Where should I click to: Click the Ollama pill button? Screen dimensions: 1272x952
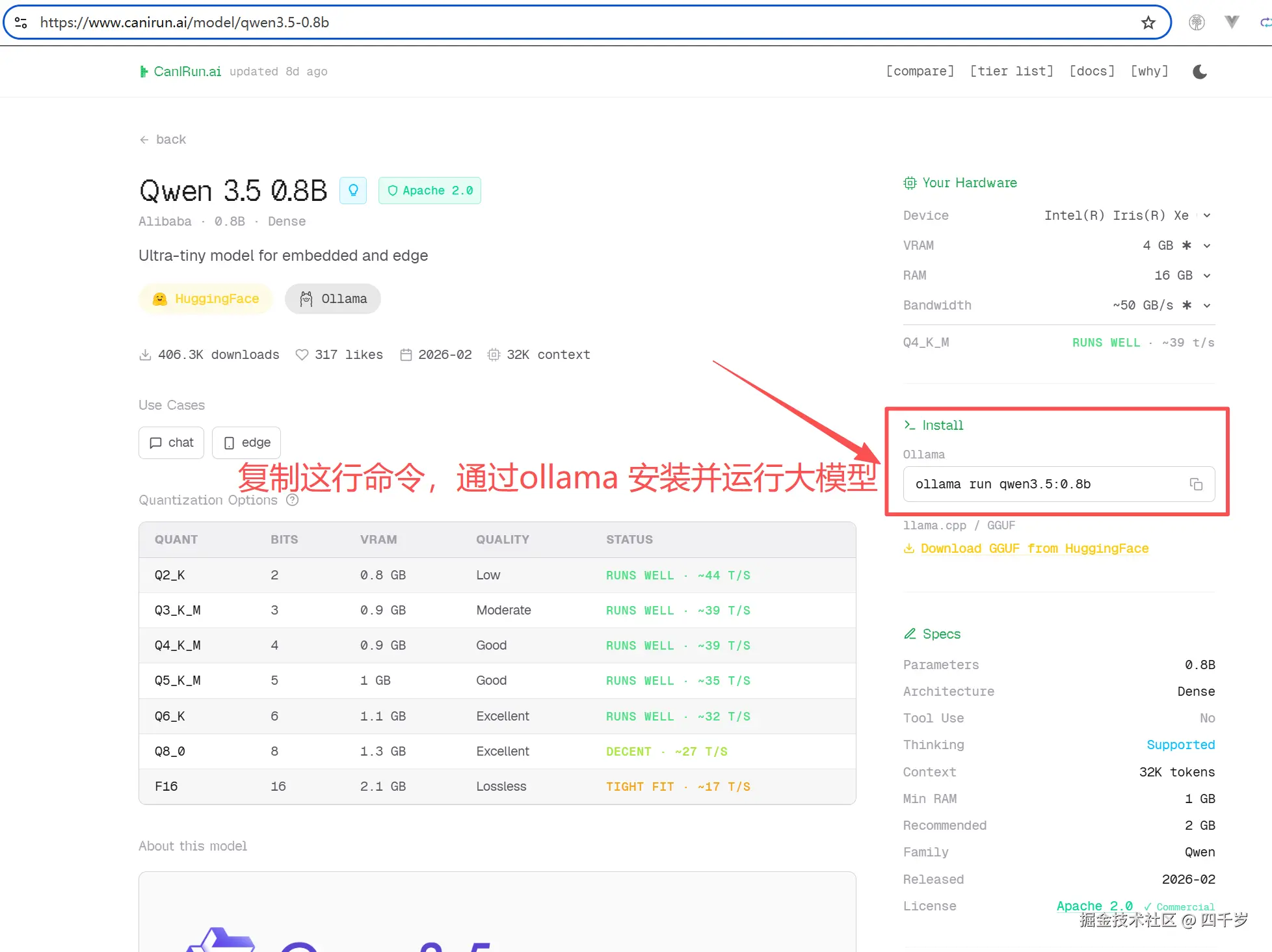(x=333, y=298)
